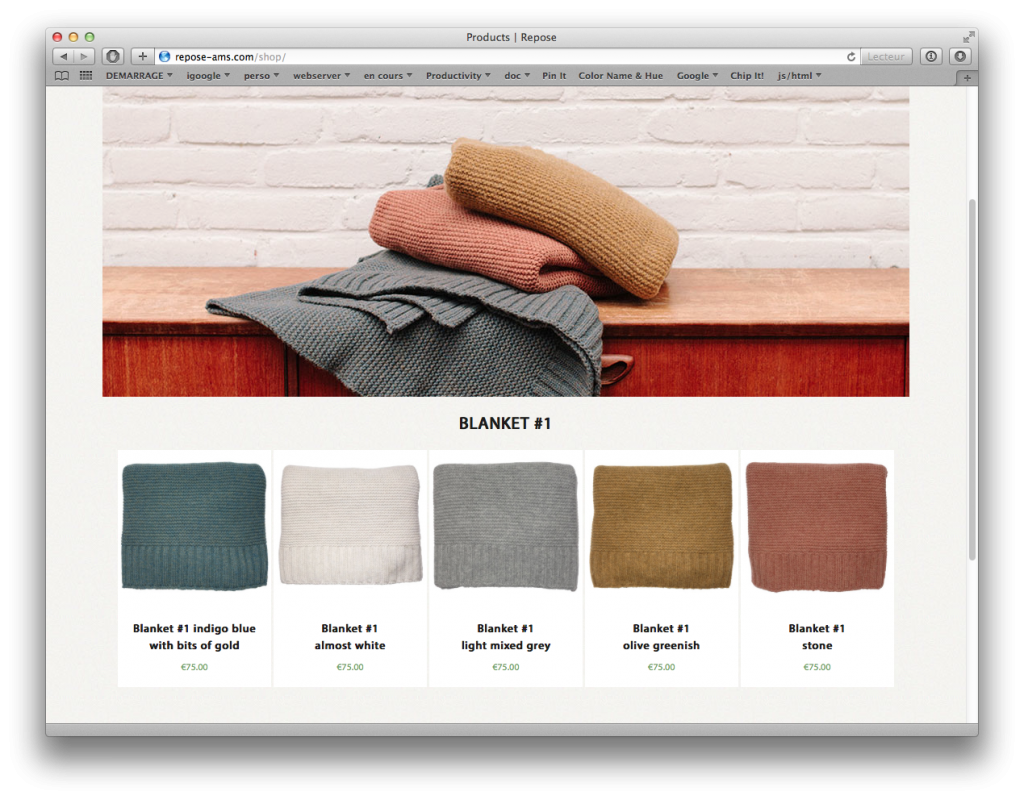
Task: Open the Productivity bookmarks dropdown
Action: (458, 76)
